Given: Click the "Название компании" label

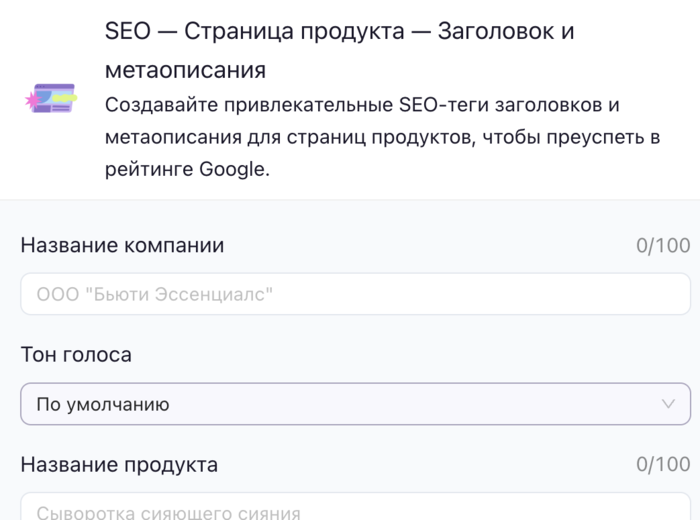Looking at the screenshot, I should (122, 245).
